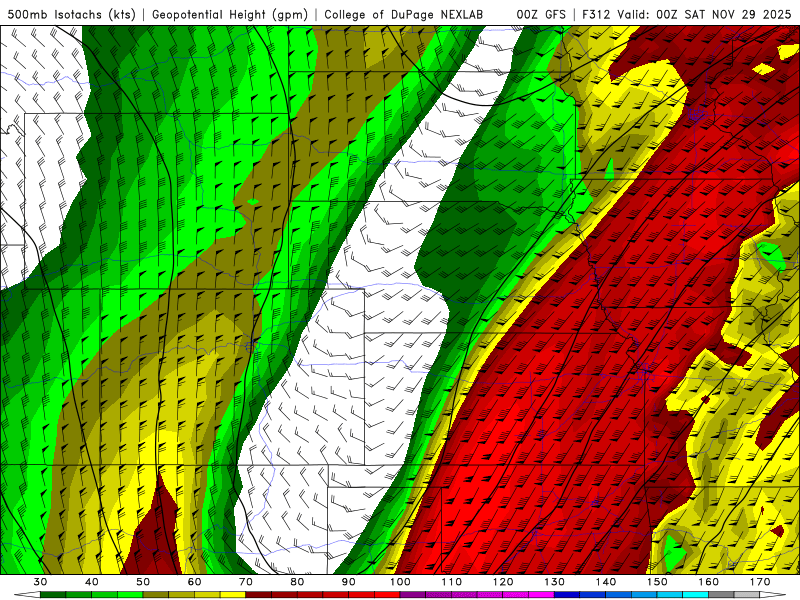Click the 'F312' forecast hour text

[596, 14]
